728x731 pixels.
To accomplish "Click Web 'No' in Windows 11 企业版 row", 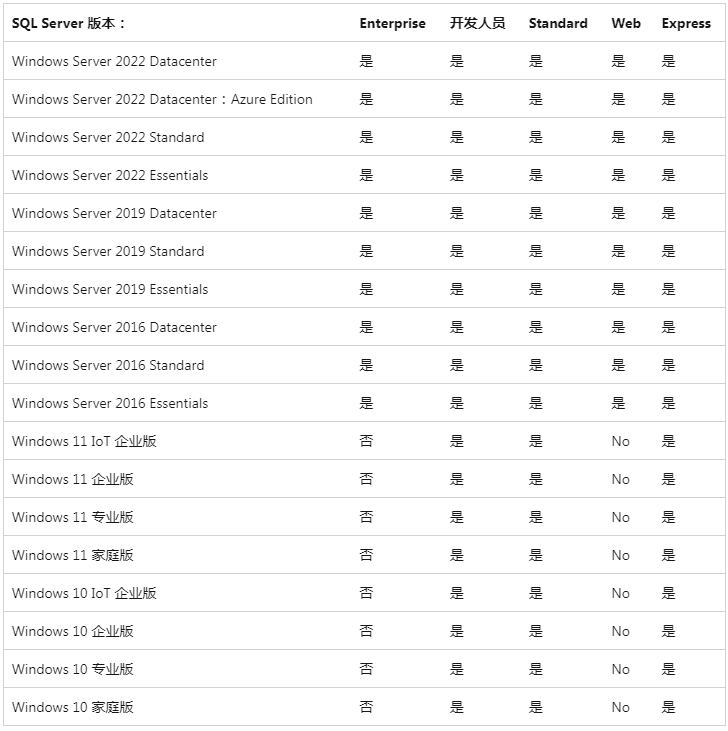I will click(620, 479).
